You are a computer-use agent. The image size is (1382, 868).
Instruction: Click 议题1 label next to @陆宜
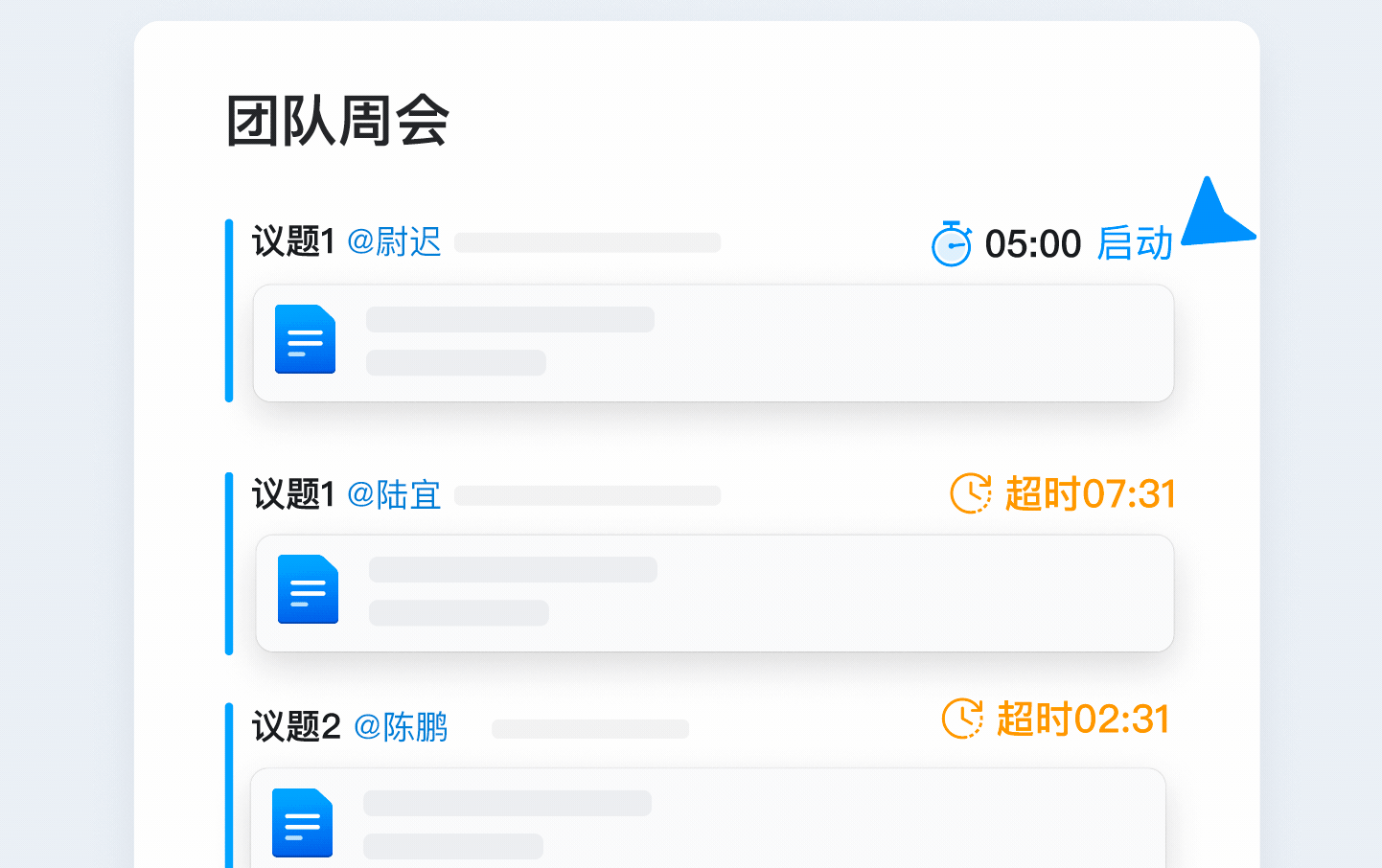coord(293,494)
